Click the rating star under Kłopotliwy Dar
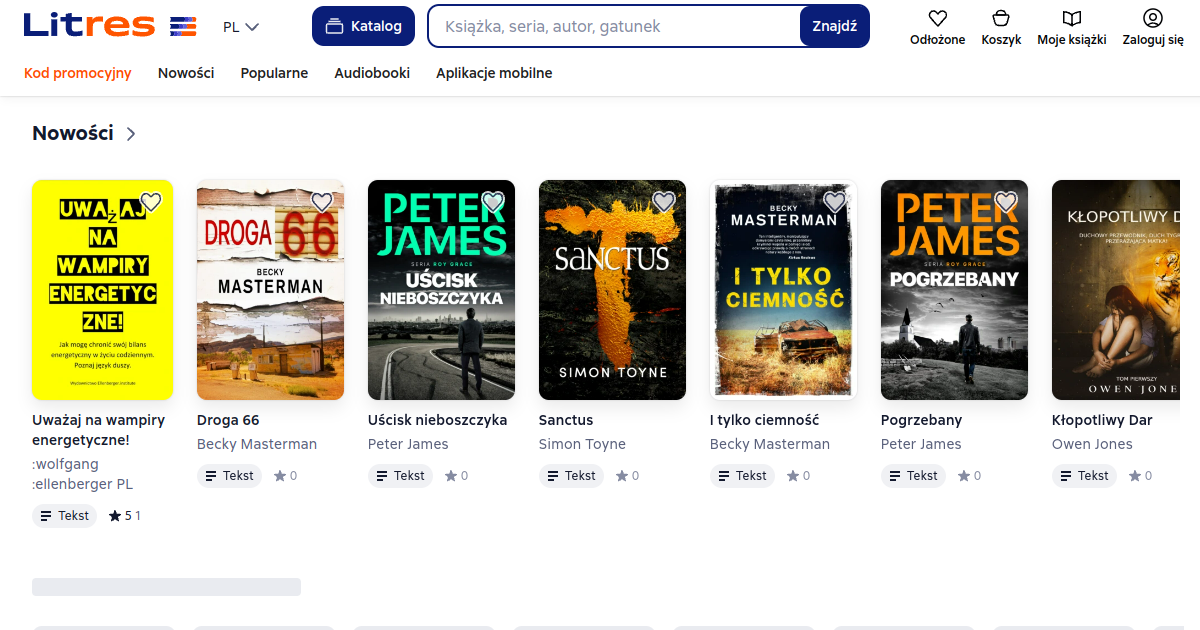Image resolution: width=1200 pixels, height=630 pixels. pyautogui.click(x=1135, y=476)
